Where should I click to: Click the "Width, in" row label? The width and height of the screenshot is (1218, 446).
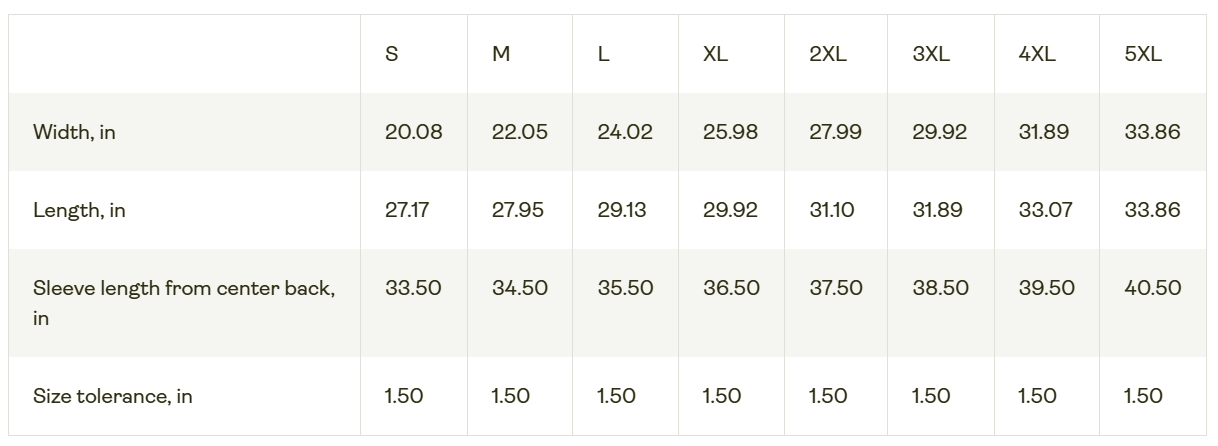click(x=74, y=132)
